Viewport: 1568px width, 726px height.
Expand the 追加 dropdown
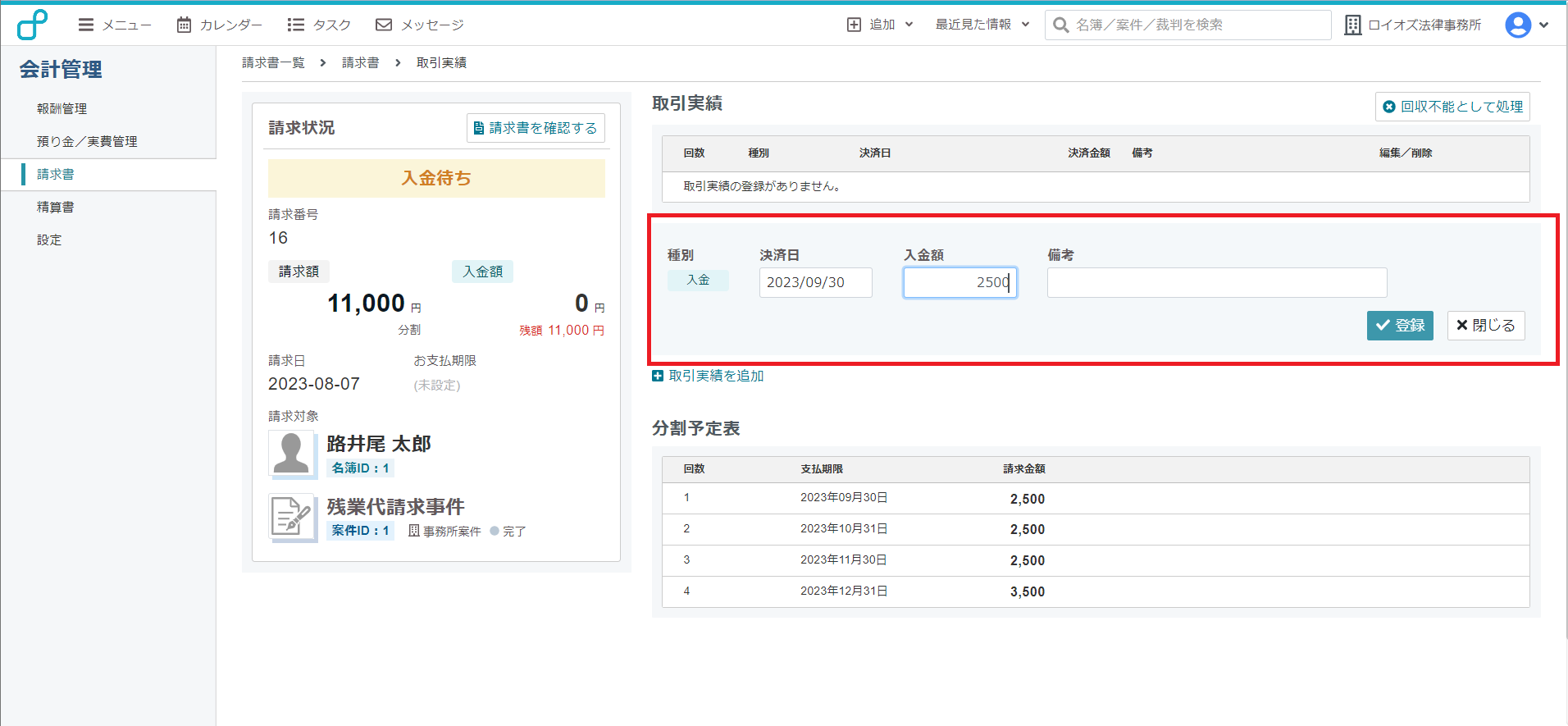(881, 25)
